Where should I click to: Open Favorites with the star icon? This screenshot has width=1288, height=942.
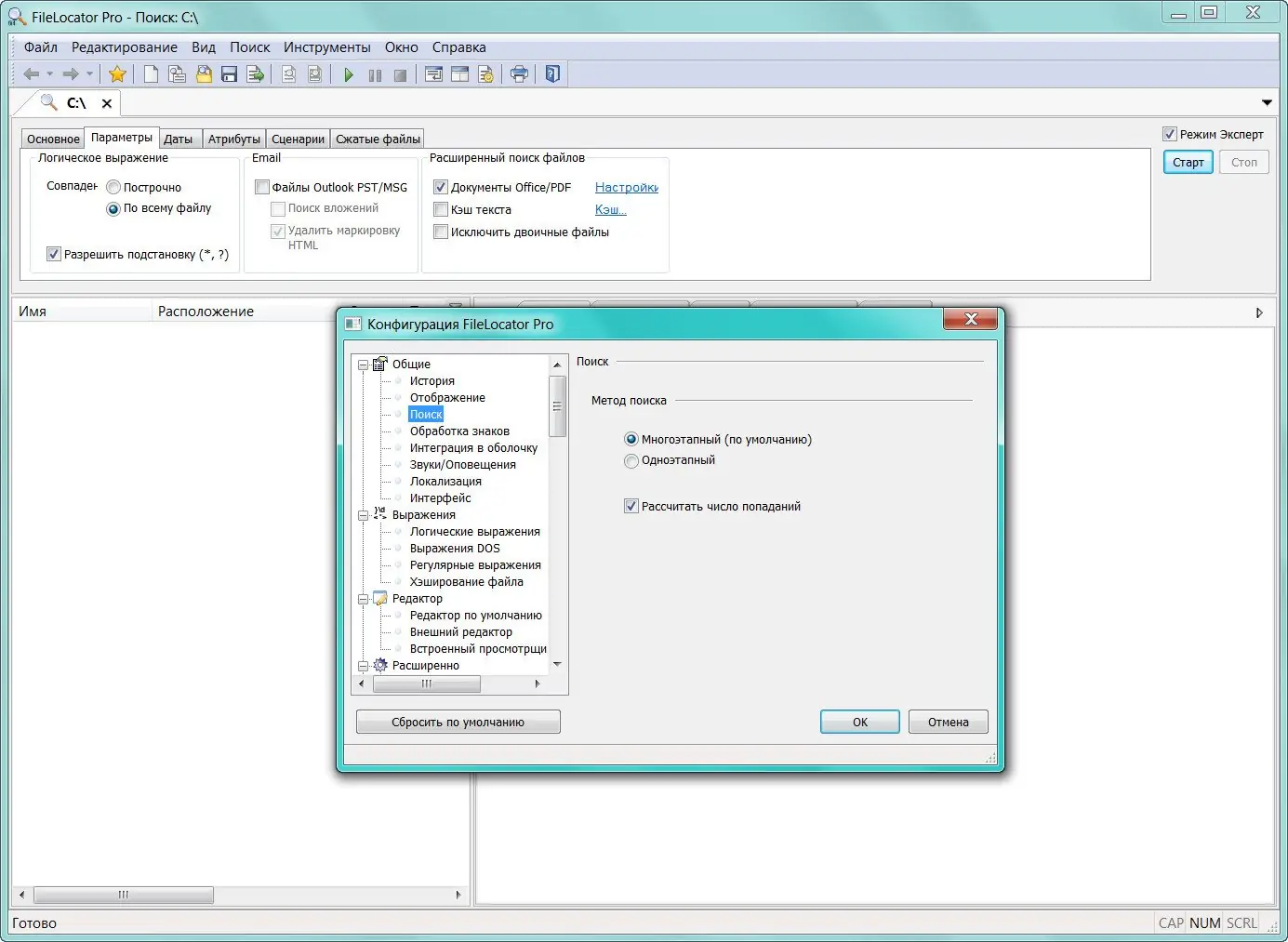pos(117,74)
